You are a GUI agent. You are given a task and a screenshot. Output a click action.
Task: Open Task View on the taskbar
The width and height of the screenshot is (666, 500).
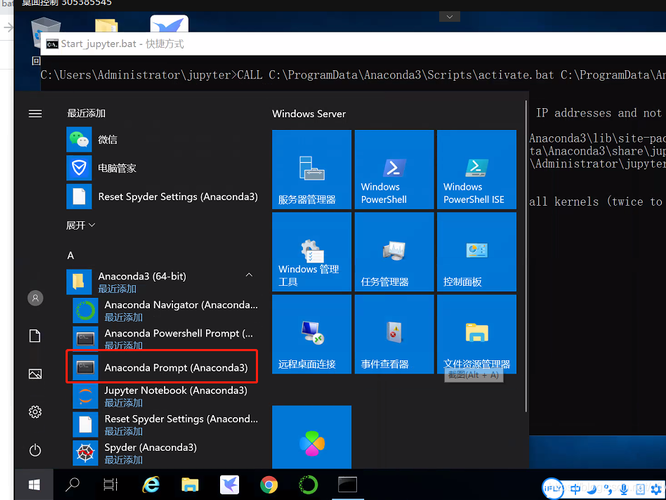(110, 485)
